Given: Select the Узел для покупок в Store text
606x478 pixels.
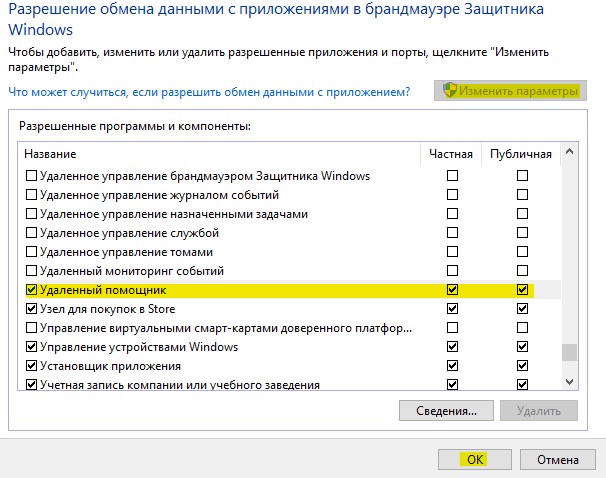Looking at the screenshot, I should coord(107,309).
